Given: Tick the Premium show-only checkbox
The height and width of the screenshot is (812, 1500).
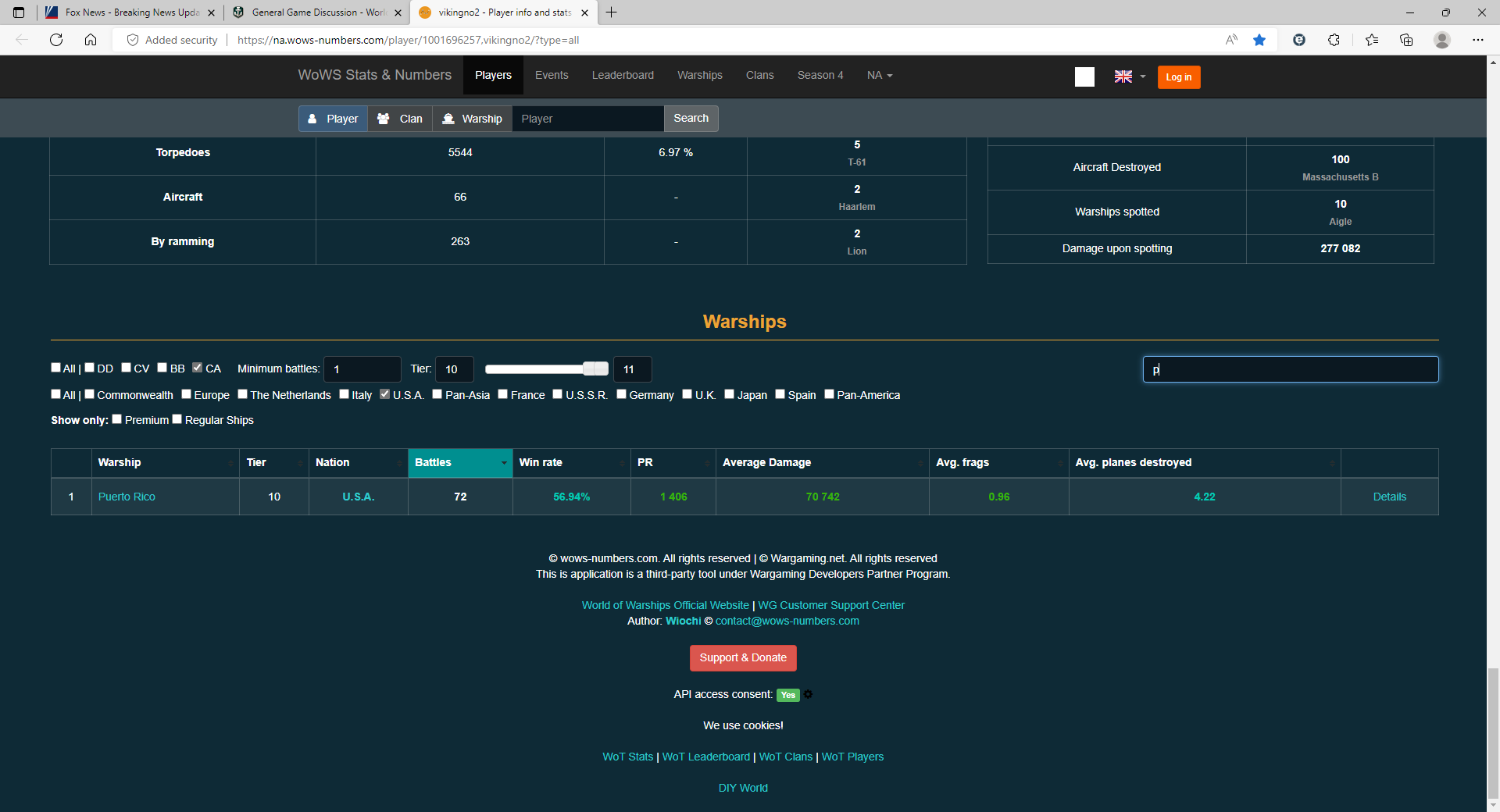Looking at the screenshot, I should click(117, 419).
